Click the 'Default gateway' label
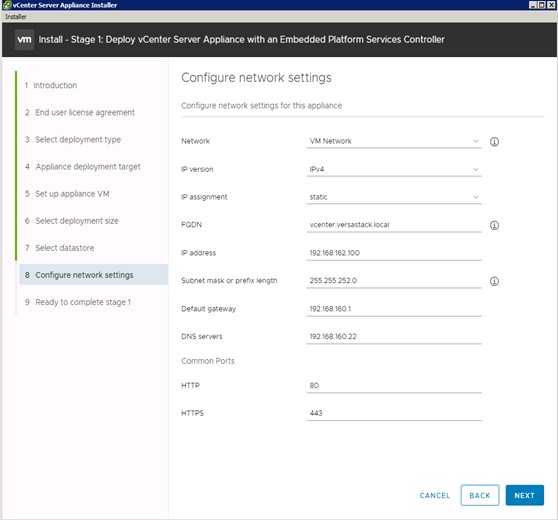Screen dimensions: 558x520 click(209, 309)
